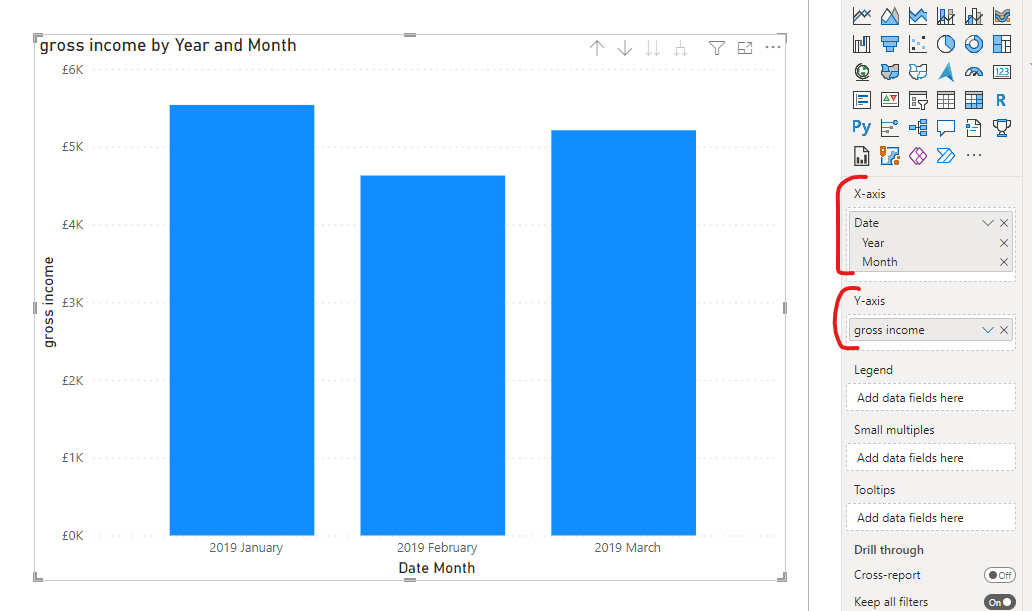The image size is (1032, 611).
Task: Select the Card visual with 123
Action: click(x=1002, y=72)
